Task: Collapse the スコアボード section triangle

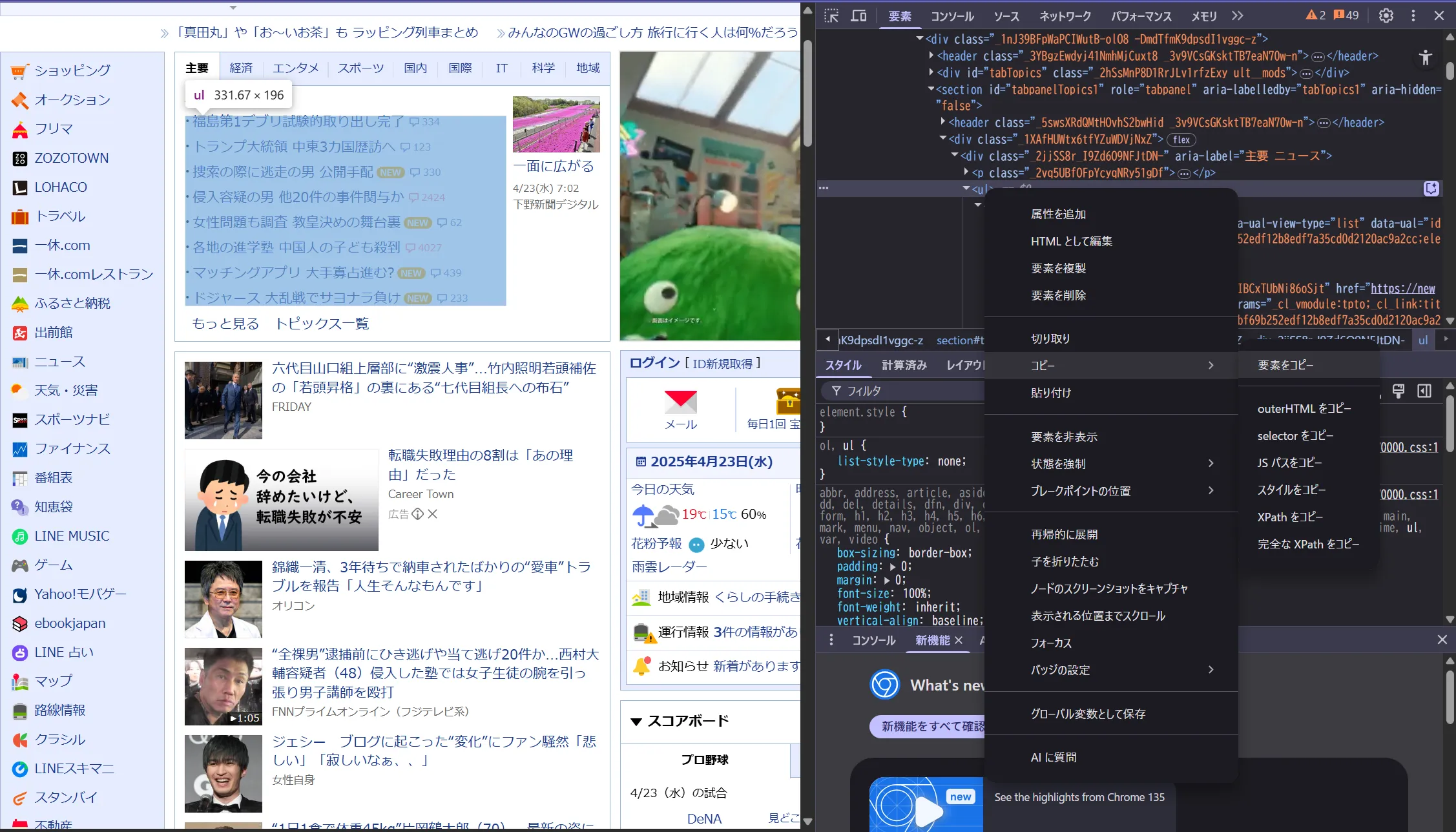Action: 636,722
